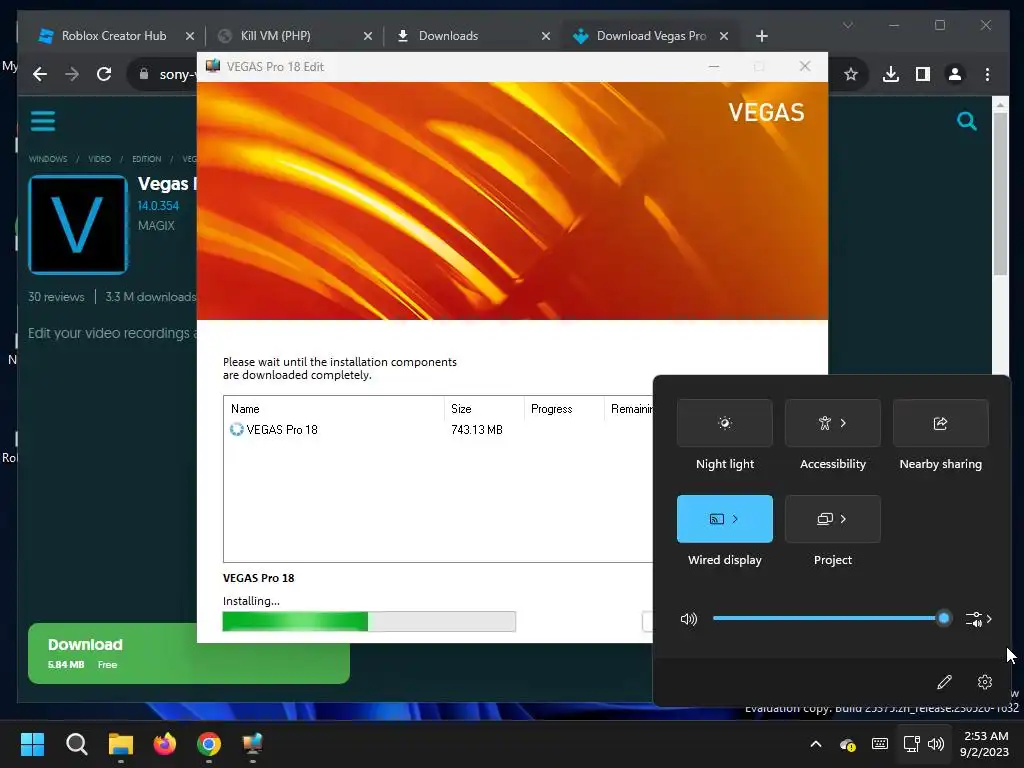Click the Size column header

(x=484, y=409)
